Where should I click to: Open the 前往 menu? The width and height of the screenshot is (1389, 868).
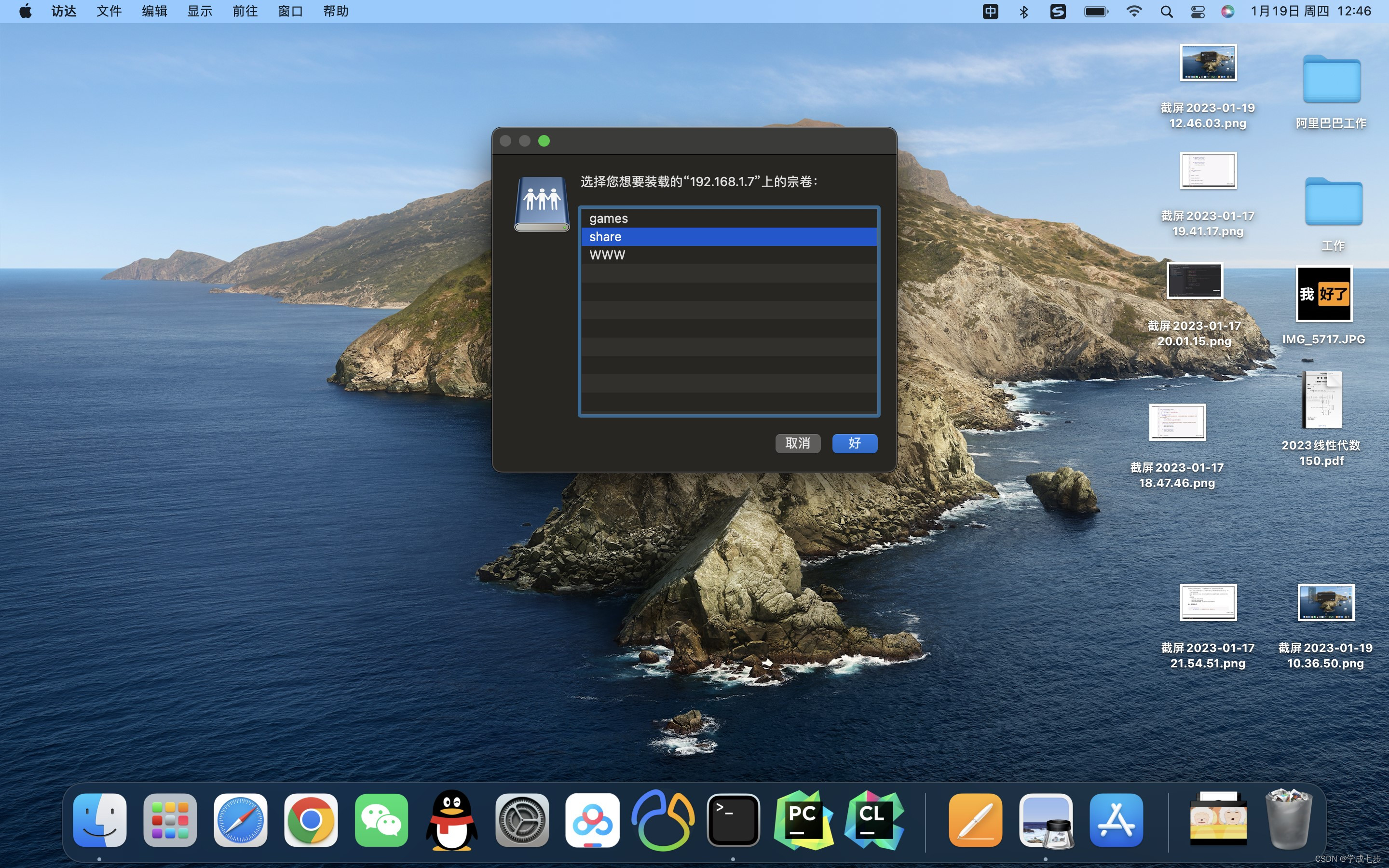click(x=245, y=12)
